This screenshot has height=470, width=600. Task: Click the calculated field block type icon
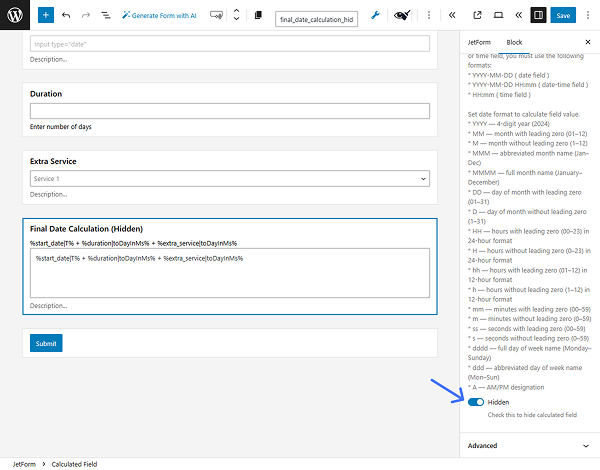pyautogui.click(x=216, y=15)
